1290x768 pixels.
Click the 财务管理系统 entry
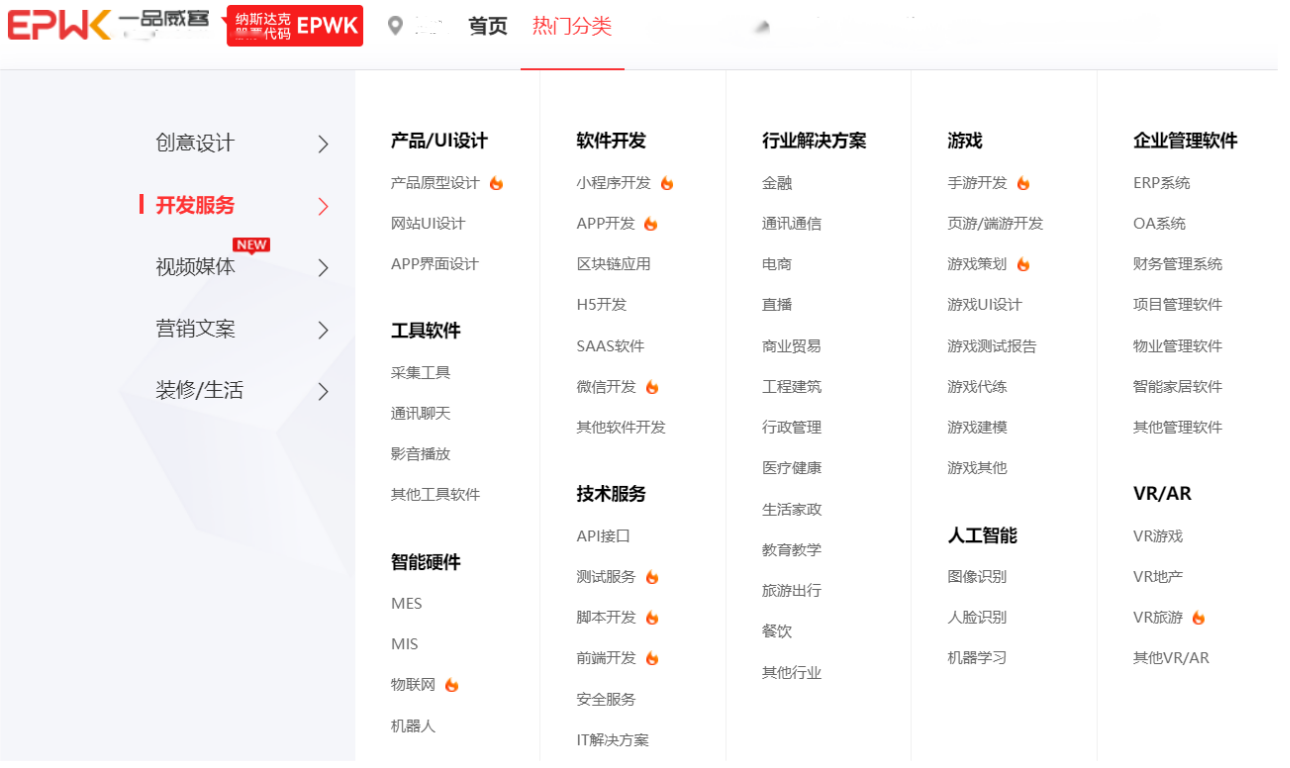click(x=1178, y=264)
